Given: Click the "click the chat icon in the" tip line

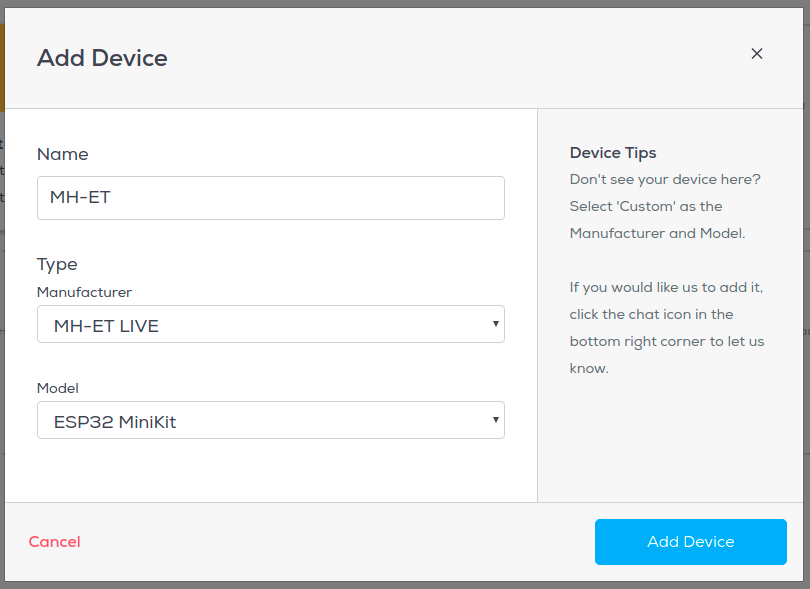Looking at the screenshot, I should click(651, 315).
